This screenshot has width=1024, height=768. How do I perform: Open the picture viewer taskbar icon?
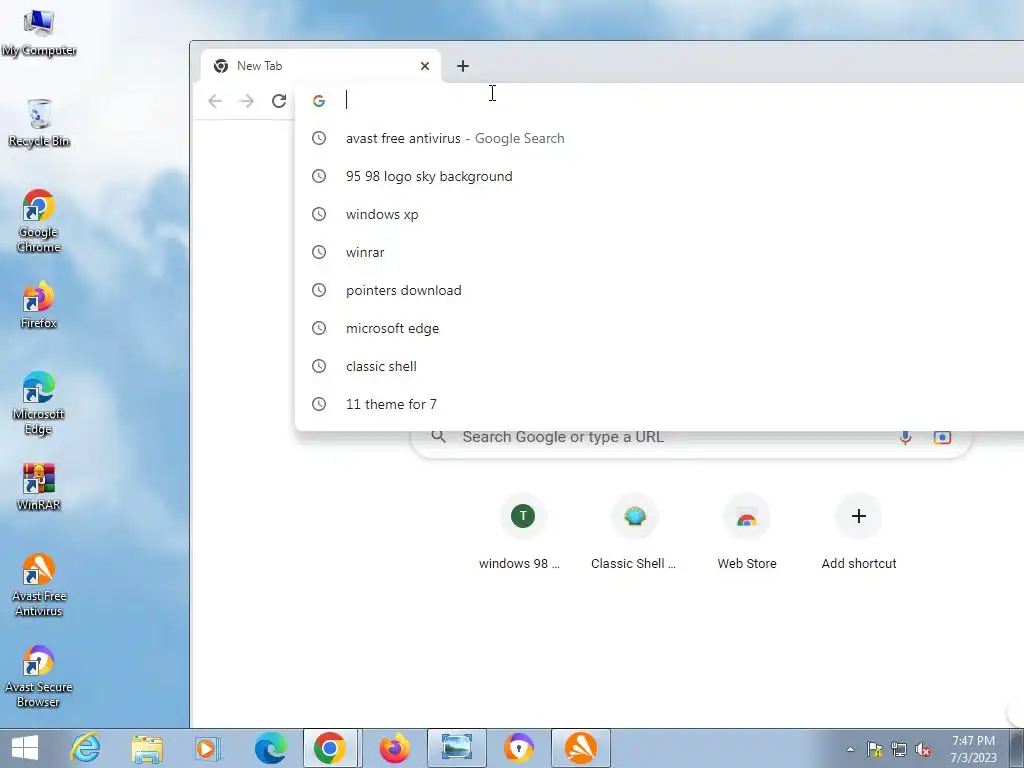click(456, 748)
